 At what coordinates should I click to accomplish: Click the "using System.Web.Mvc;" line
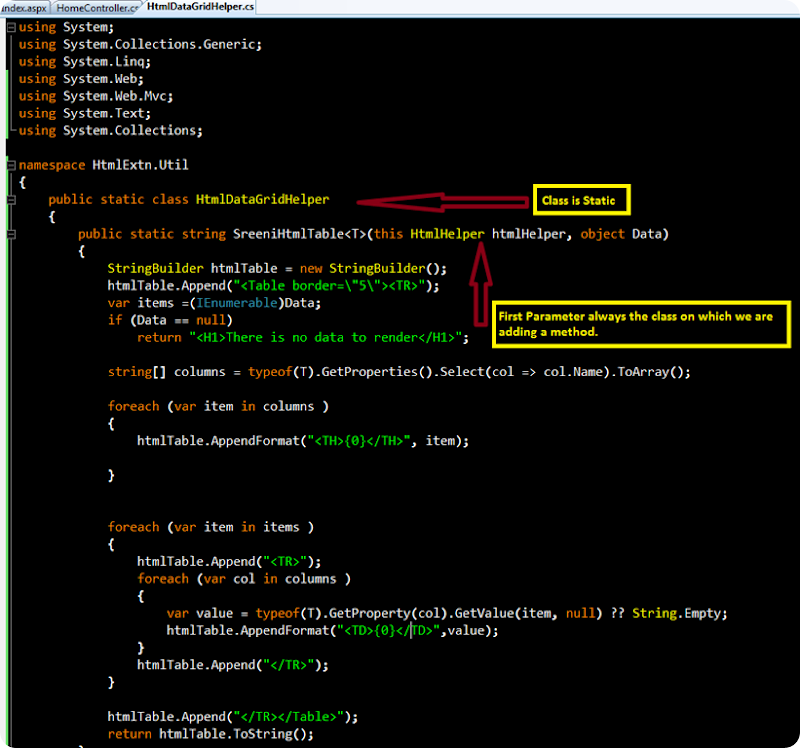(95, 96)
